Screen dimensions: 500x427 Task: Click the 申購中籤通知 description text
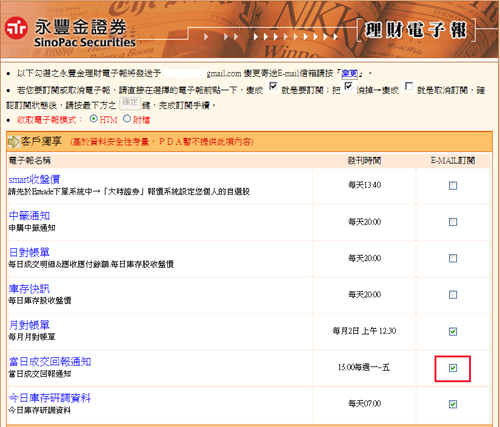[x=32, y=228]
